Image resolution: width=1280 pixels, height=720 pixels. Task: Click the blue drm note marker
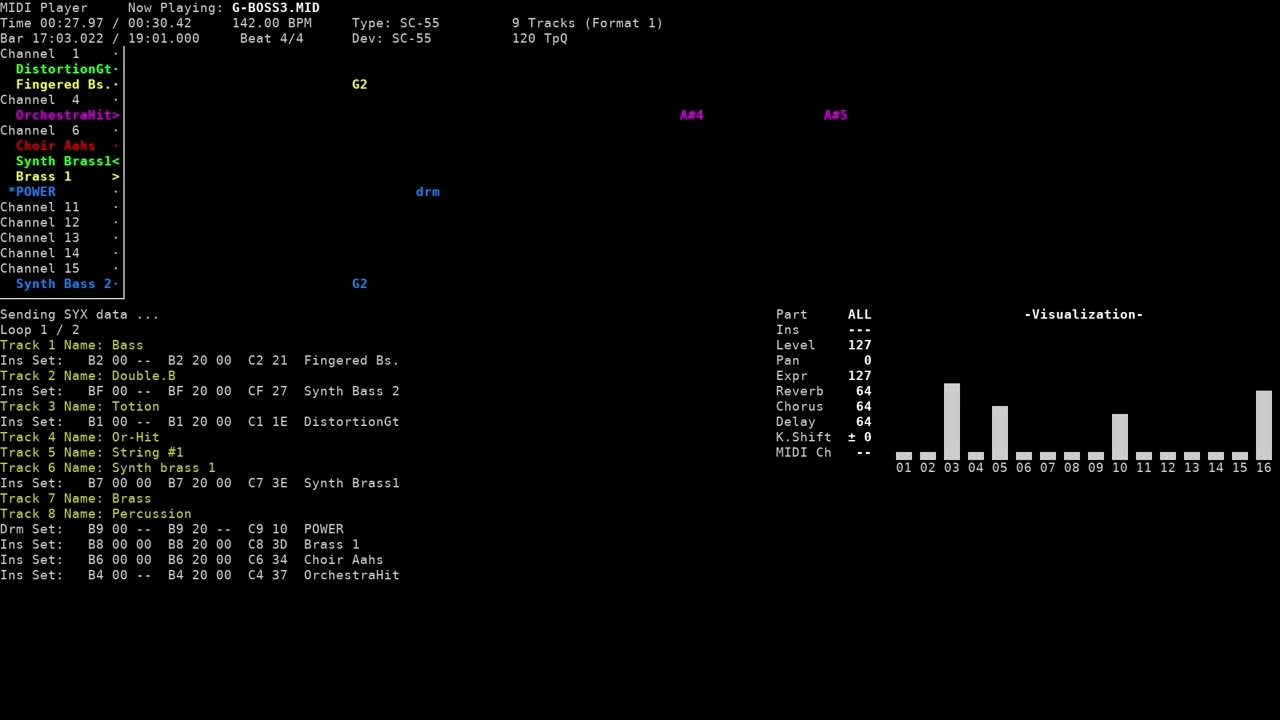pos(428,192)
